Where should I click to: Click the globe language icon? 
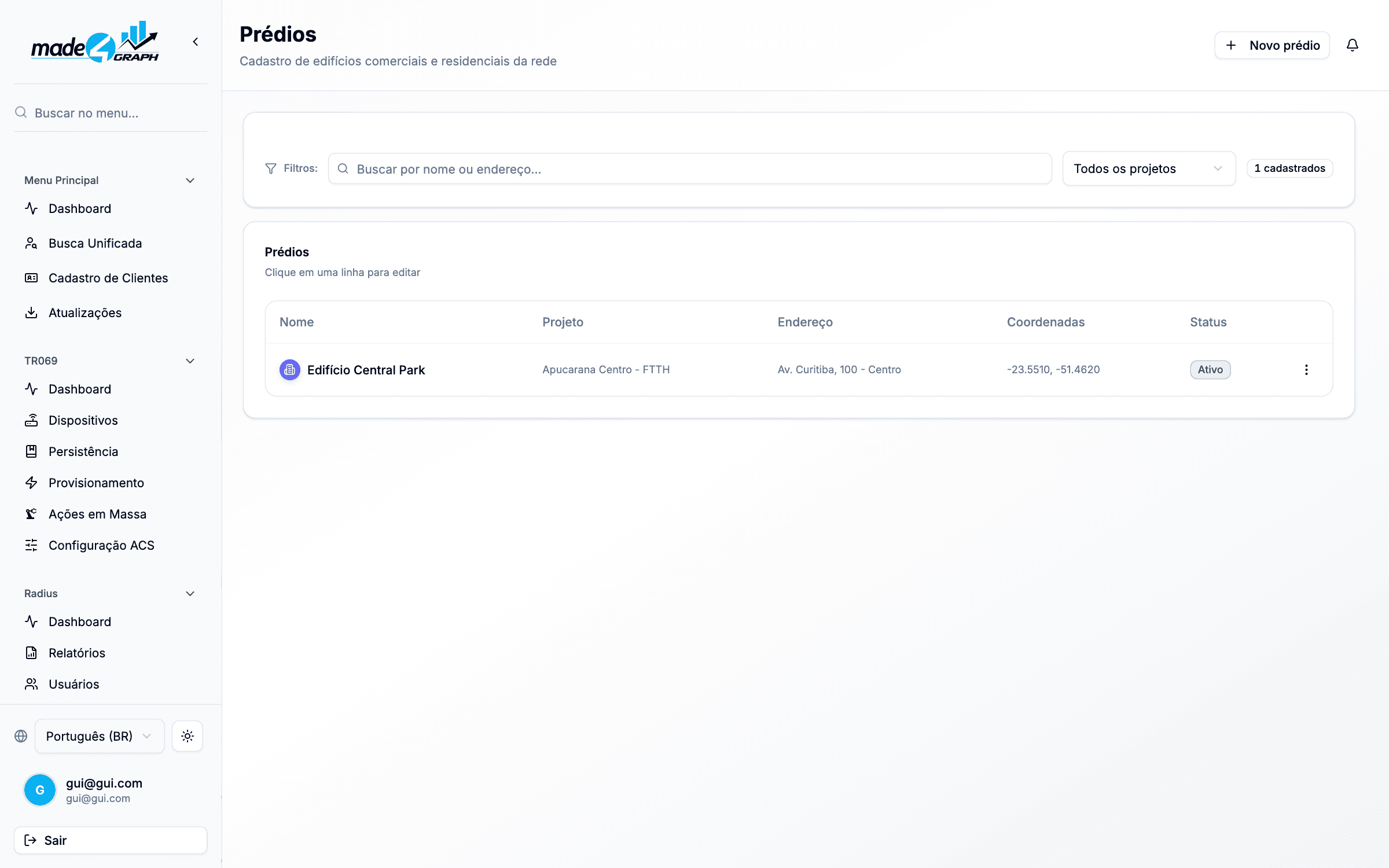(x=21, y=736)
